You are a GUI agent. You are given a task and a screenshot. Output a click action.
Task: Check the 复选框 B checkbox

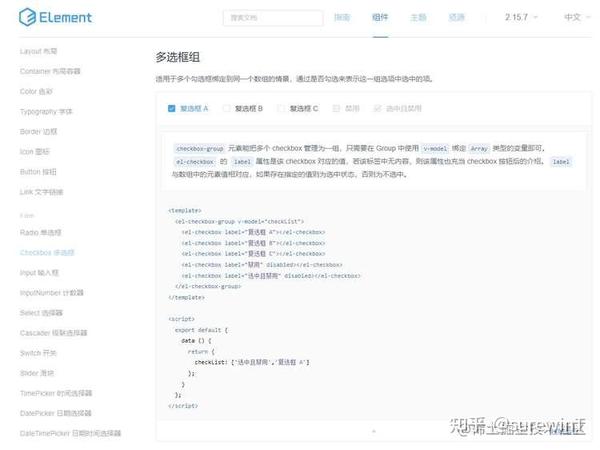pyautogui.click(x=243, y=109)
